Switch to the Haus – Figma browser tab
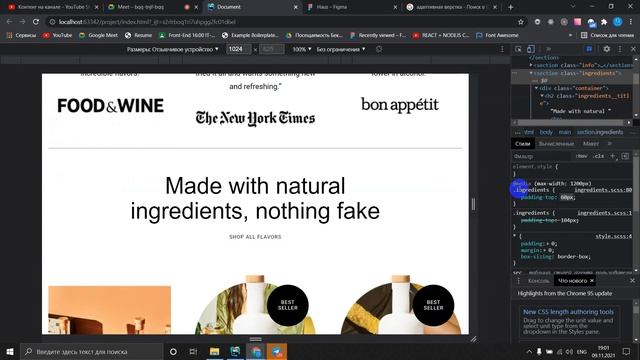The width and height of the screenshot is (640, 360). pyautogui.click(x=351, y=7)
